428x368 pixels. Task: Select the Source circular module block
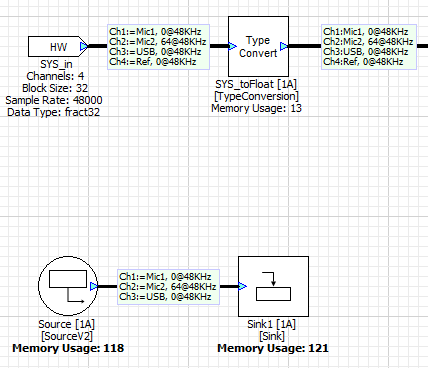pyautogui.click(x=68, y=286)
